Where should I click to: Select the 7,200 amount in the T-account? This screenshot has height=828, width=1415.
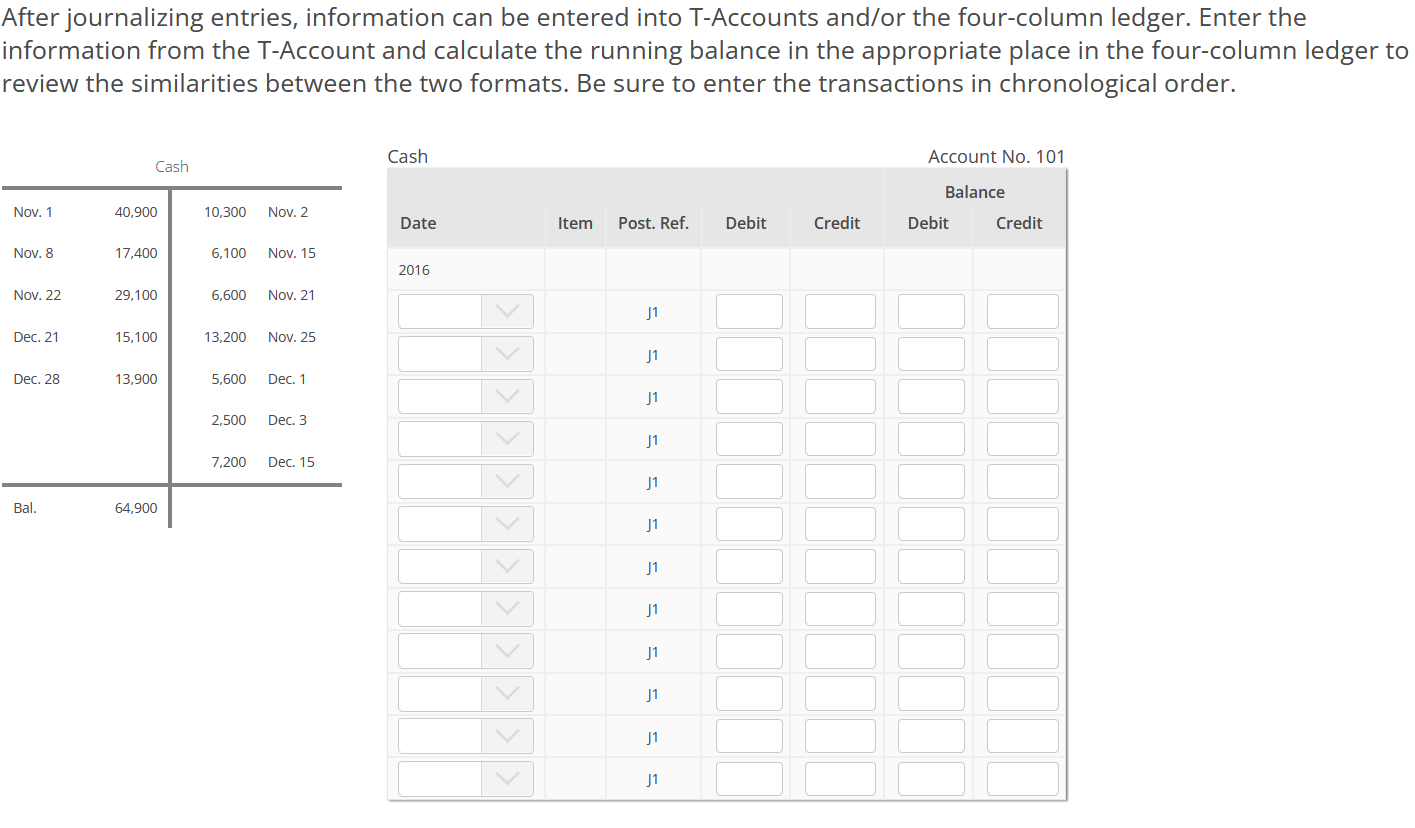pos(229,462)
